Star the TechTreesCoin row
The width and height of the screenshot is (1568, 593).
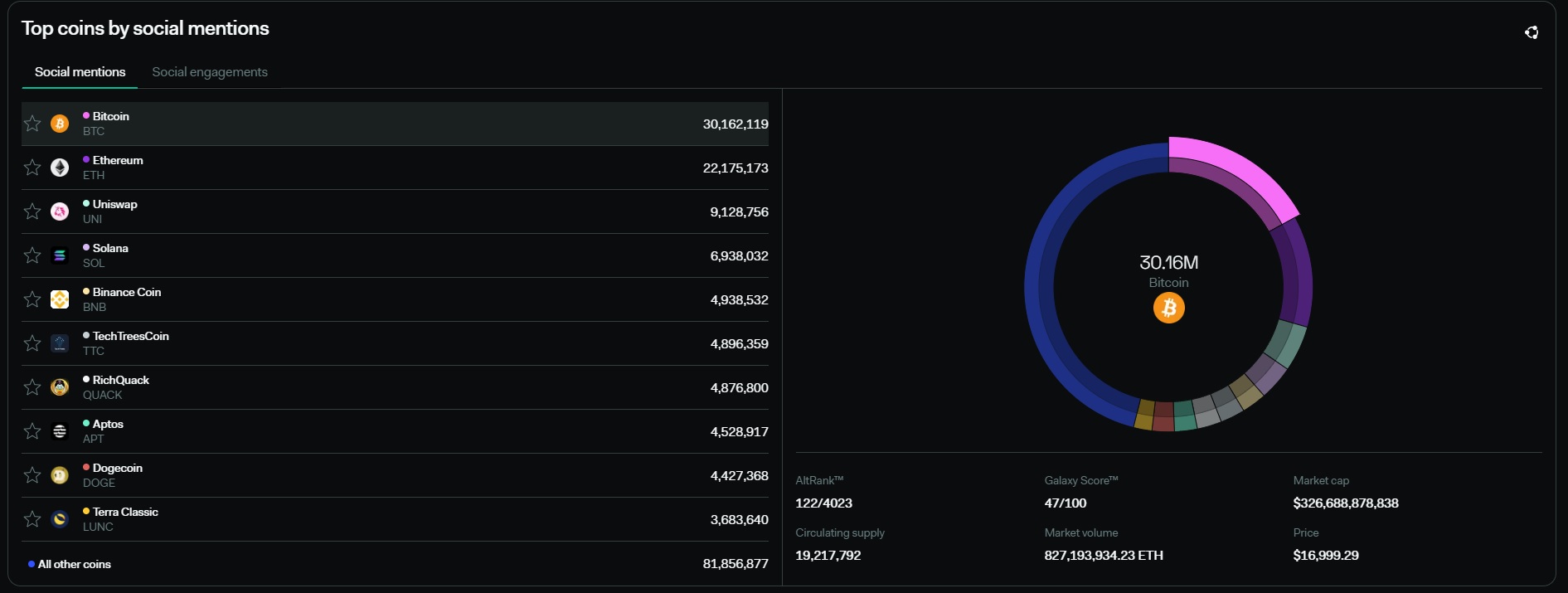coord(32,343)
